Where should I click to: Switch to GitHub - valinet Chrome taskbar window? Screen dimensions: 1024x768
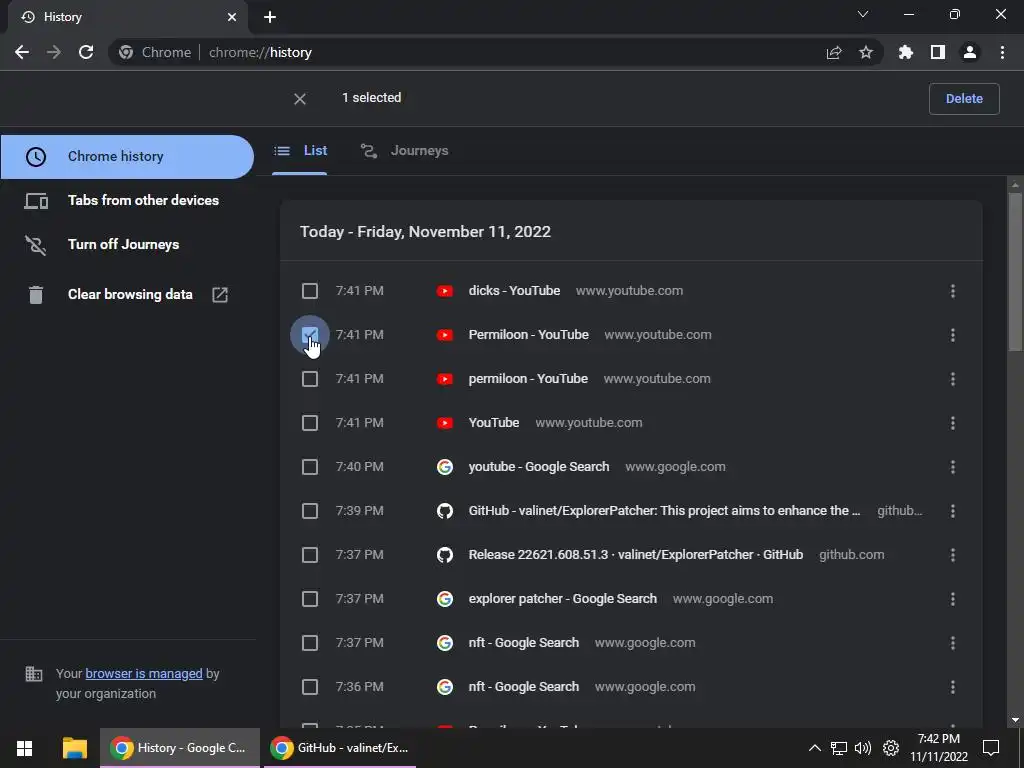point(340,748)
